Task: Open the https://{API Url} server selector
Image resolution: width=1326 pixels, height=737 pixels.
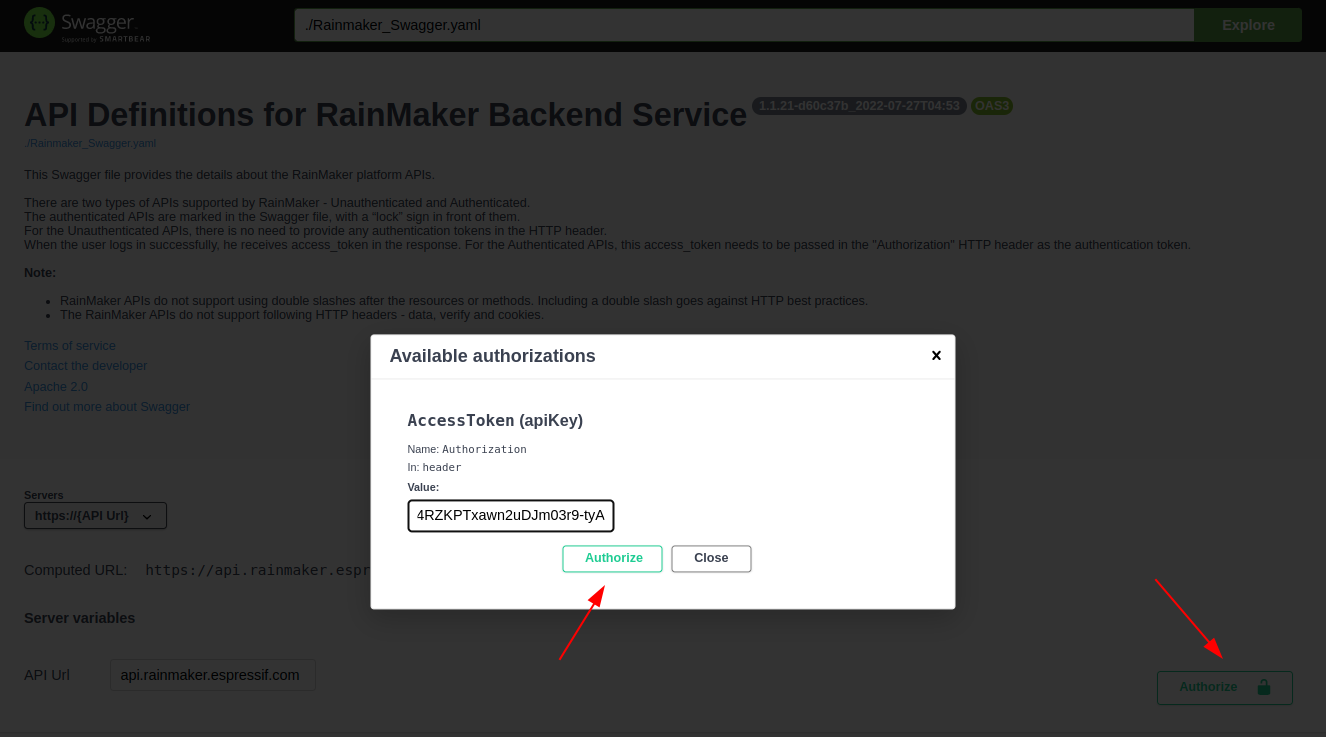Action: coord(95,515)
